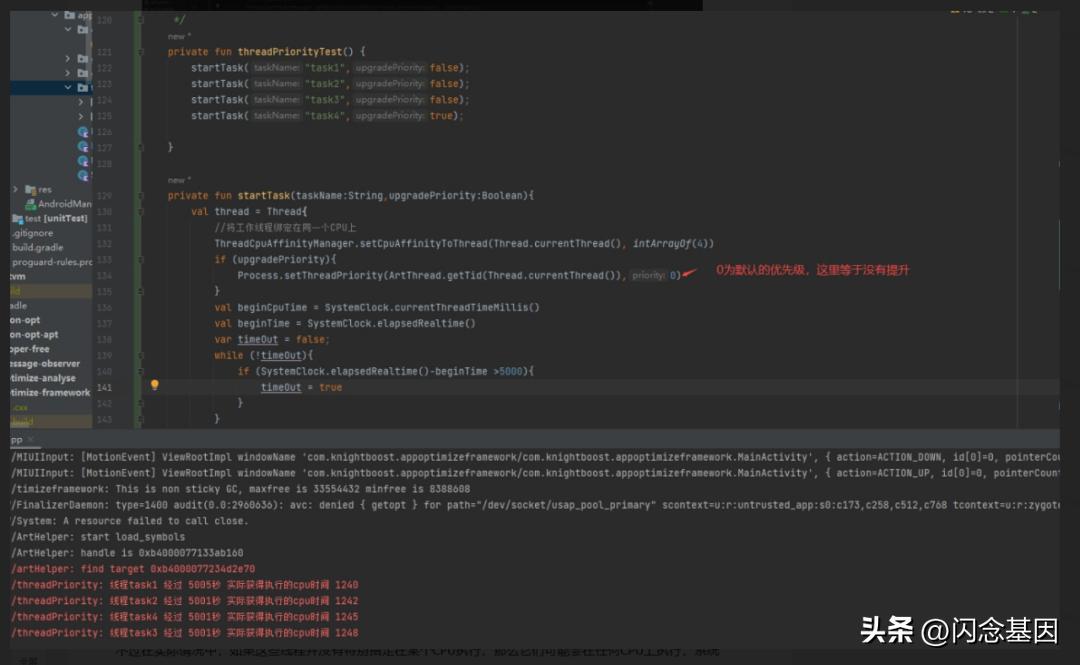Viewport: 1080px width, 665px height.
Task: Open the proguard-rules.pro file
Action: tap(51, 262)
